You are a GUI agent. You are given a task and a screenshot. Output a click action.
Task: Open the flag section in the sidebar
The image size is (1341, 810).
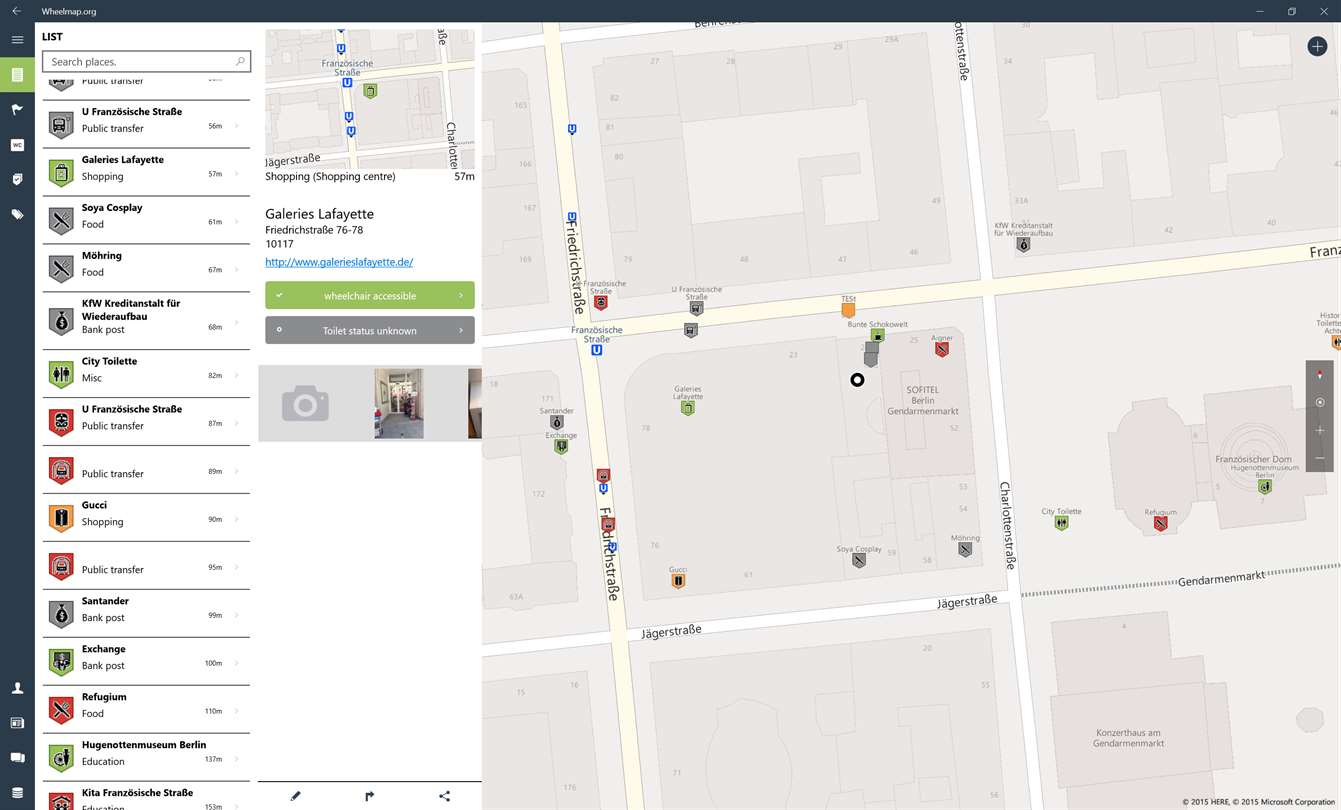tap(17, 110)
